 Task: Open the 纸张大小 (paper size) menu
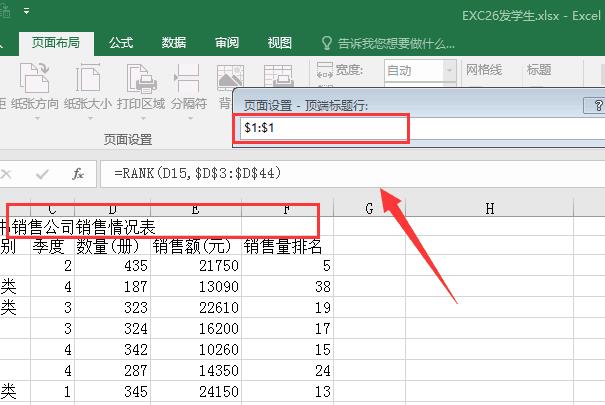point(87,88)
